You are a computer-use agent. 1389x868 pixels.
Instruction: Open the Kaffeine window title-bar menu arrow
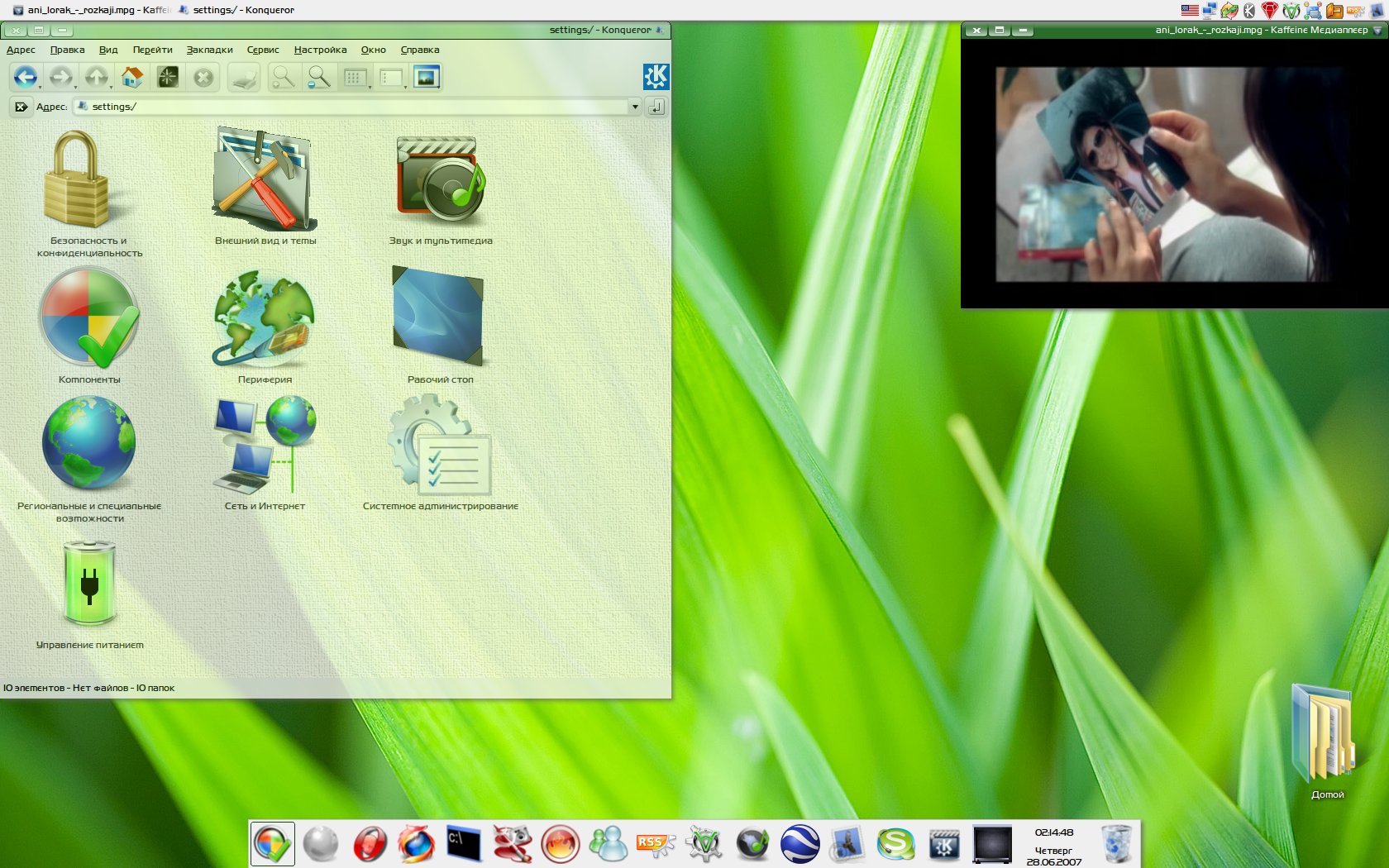click(1377, 30)
